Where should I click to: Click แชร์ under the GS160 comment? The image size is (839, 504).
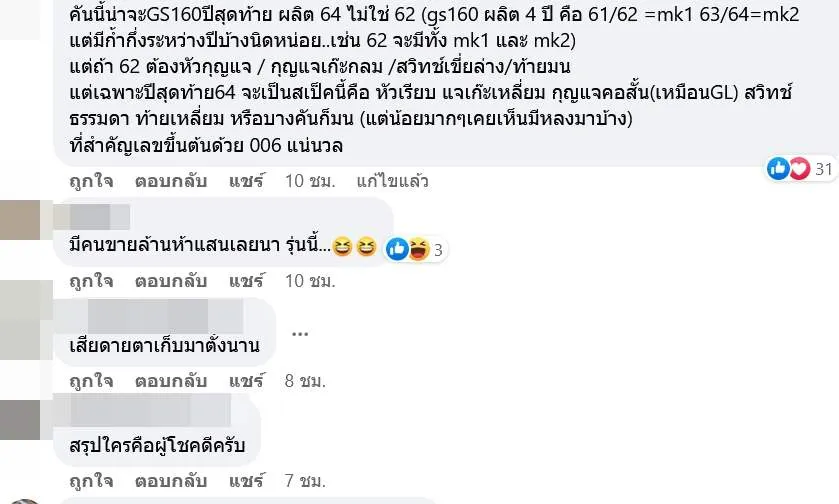coord(246,181)
